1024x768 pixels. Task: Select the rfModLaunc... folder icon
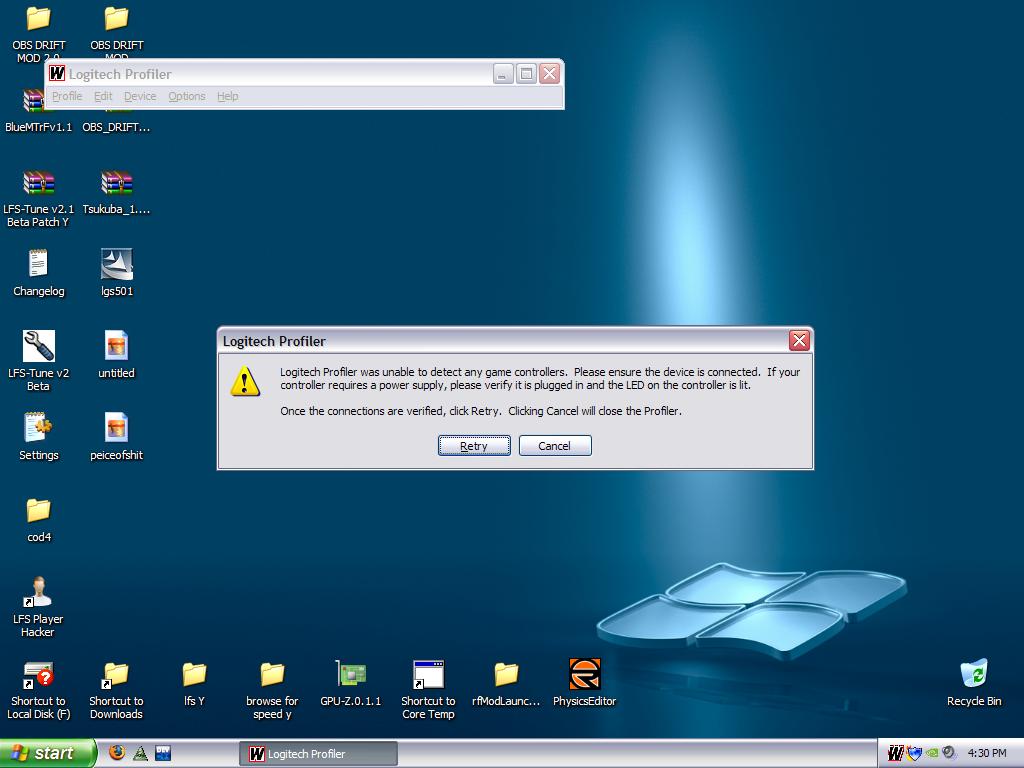(x=506, y=675)
